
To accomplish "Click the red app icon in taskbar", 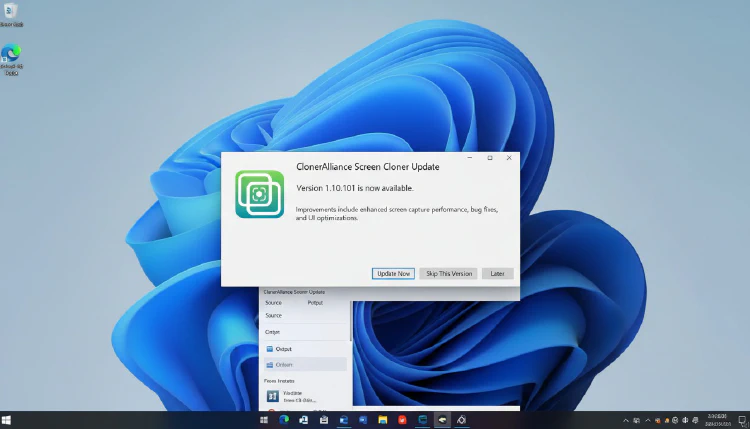I will (x=402, y=420).
